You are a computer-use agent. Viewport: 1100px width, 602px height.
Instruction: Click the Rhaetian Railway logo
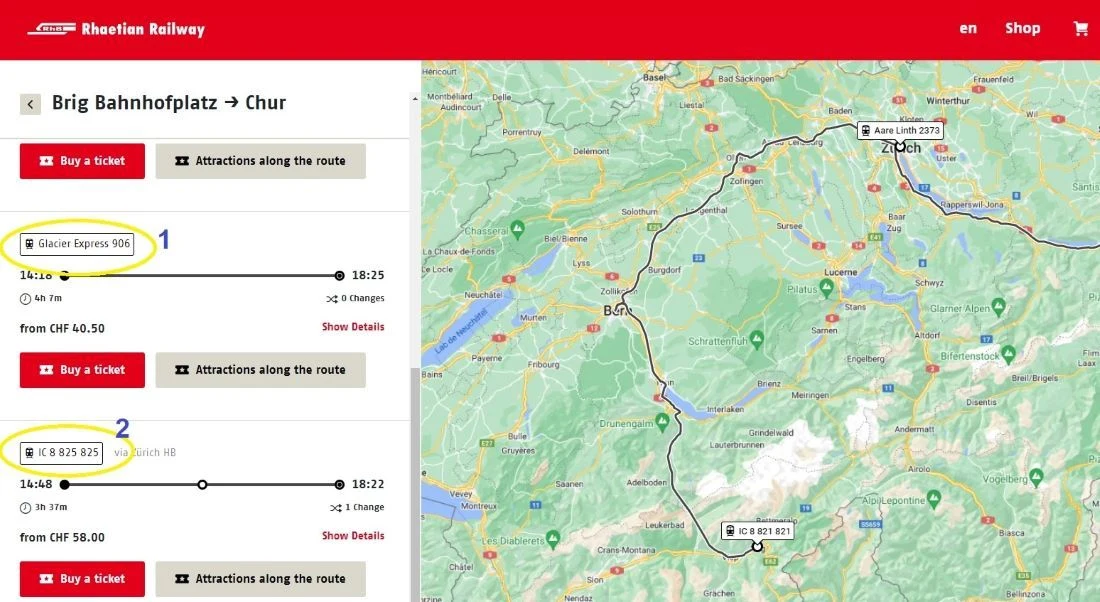(116, 29)
